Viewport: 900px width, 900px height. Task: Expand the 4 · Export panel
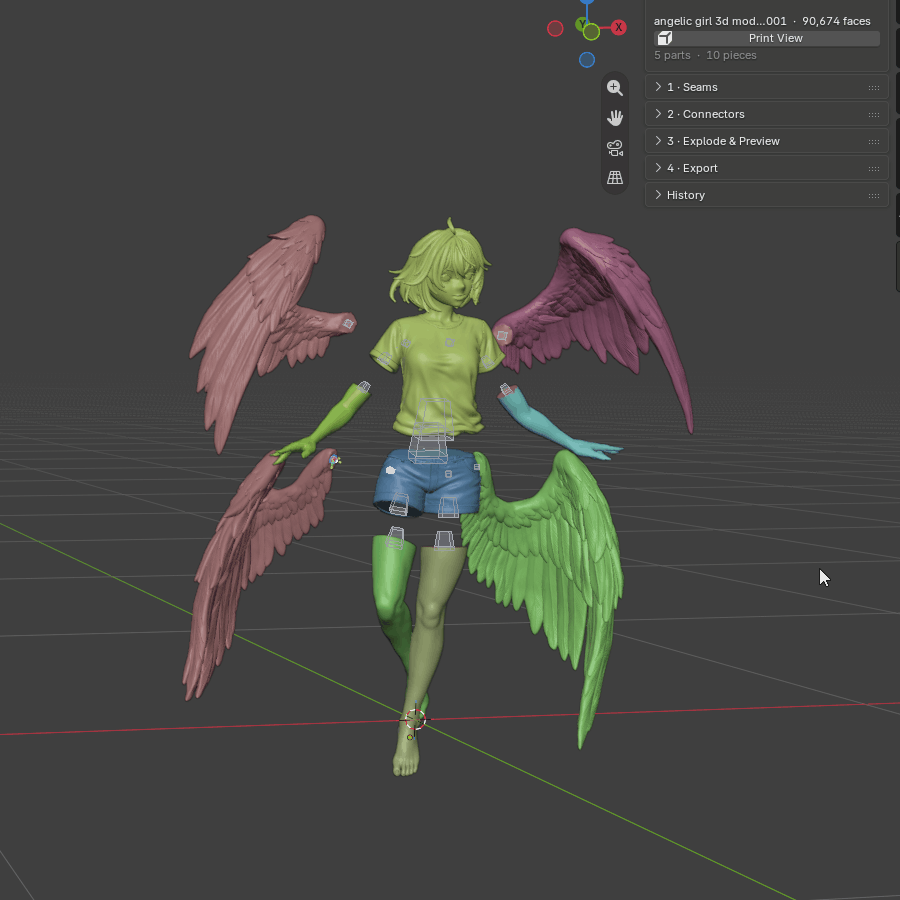(x=767, y=168)
